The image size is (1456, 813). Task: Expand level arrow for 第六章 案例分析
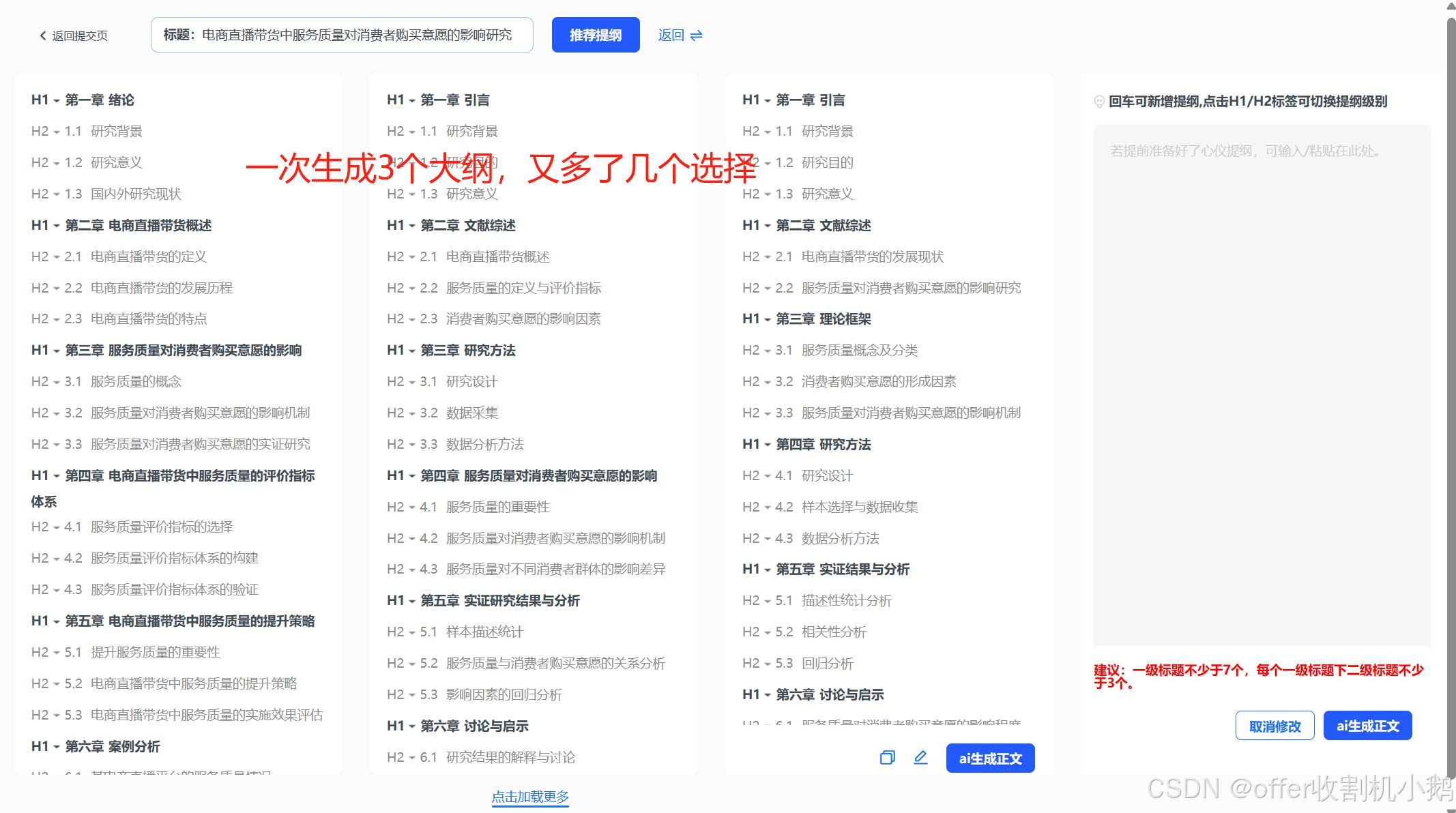tap(57, 748)
